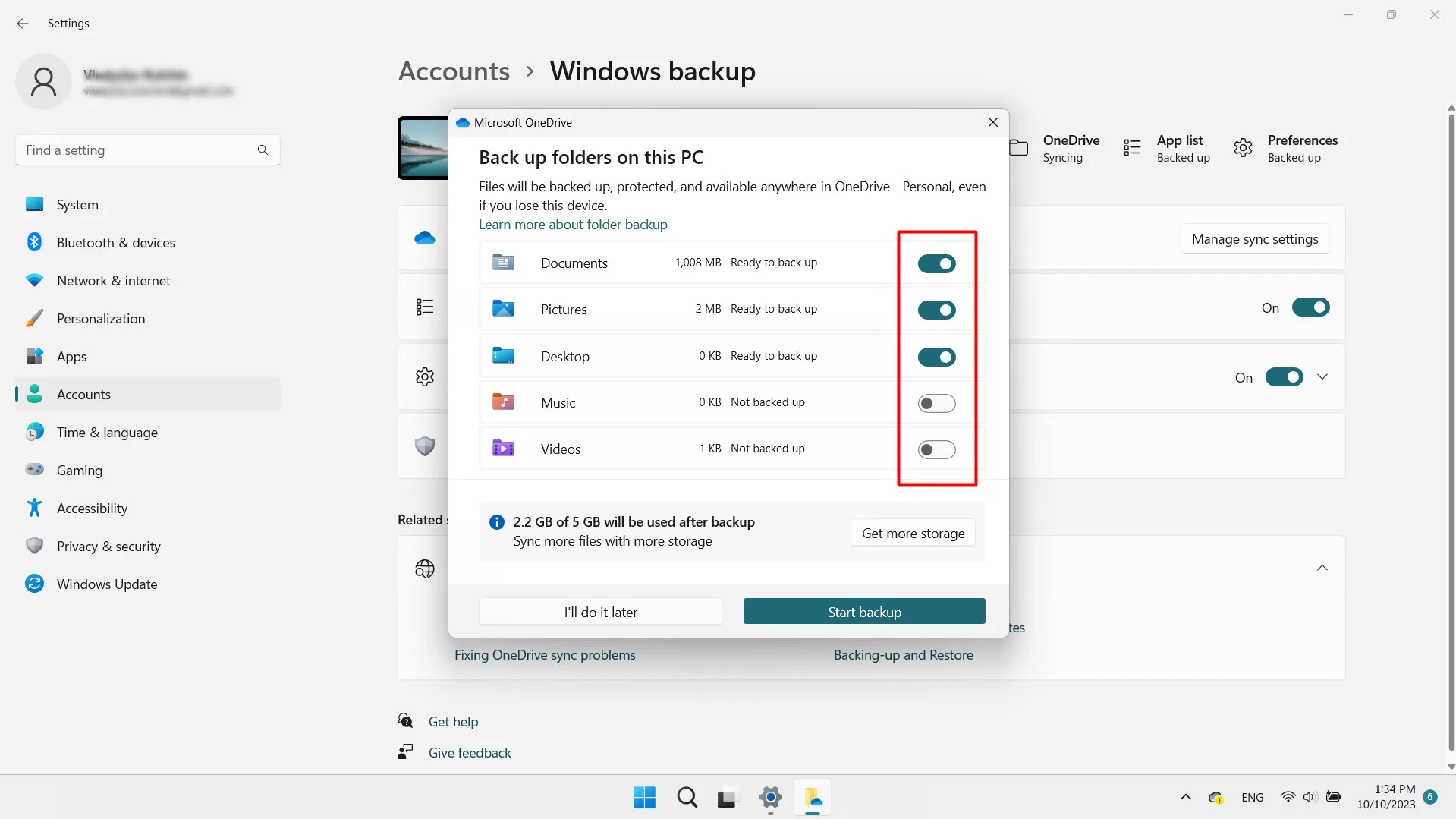
Task: Open Manage sync settings
Action: pyautogui.click(x=1255, y=239)
